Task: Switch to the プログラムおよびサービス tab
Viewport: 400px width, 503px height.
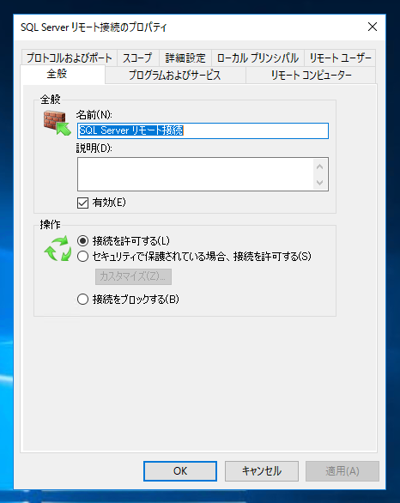Action: [175, 75]
